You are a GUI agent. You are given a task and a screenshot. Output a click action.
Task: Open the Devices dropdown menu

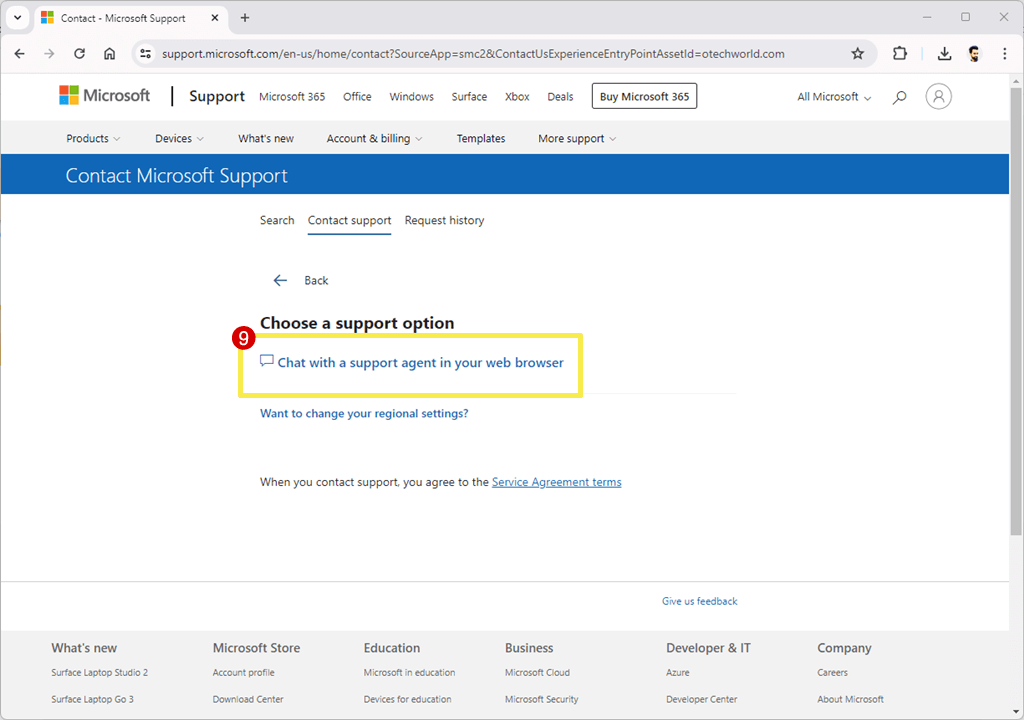[x=178, y=138]
